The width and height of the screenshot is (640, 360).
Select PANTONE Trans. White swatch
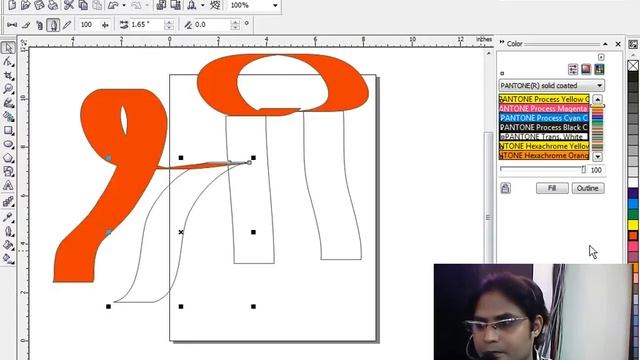[544, 137]
